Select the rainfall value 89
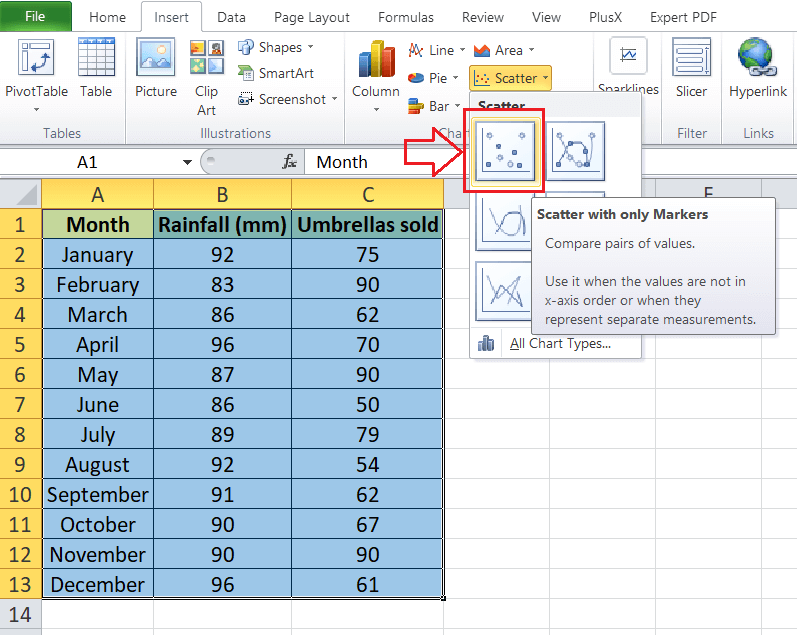The image size is (797, 635). [222, 434]
